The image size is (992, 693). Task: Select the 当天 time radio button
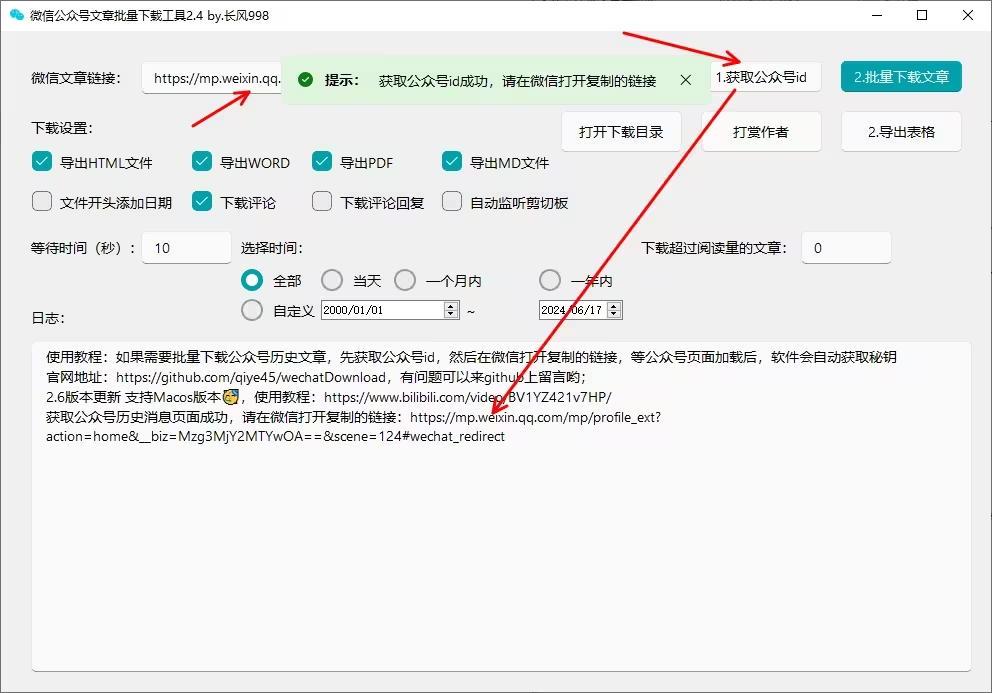click(x=332, y=281)
